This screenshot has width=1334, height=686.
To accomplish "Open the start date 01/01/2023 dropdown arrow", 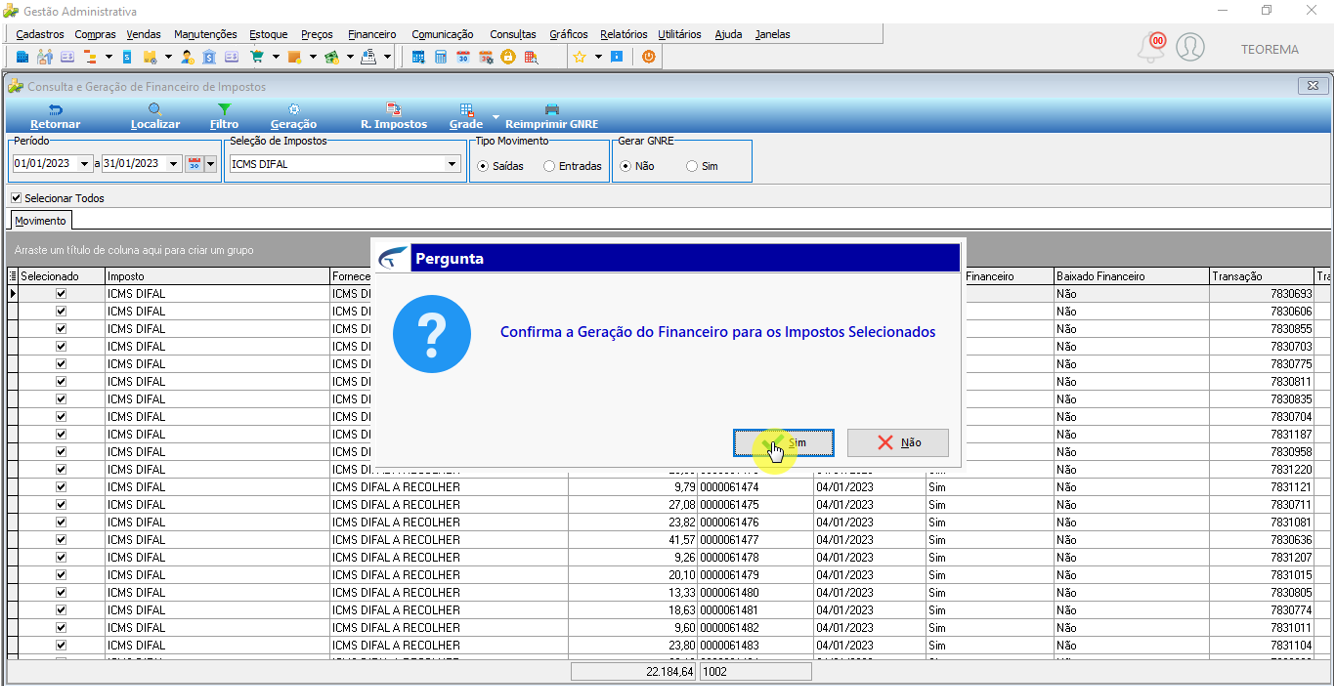I will pyautogui.click(x=84, y=164).
